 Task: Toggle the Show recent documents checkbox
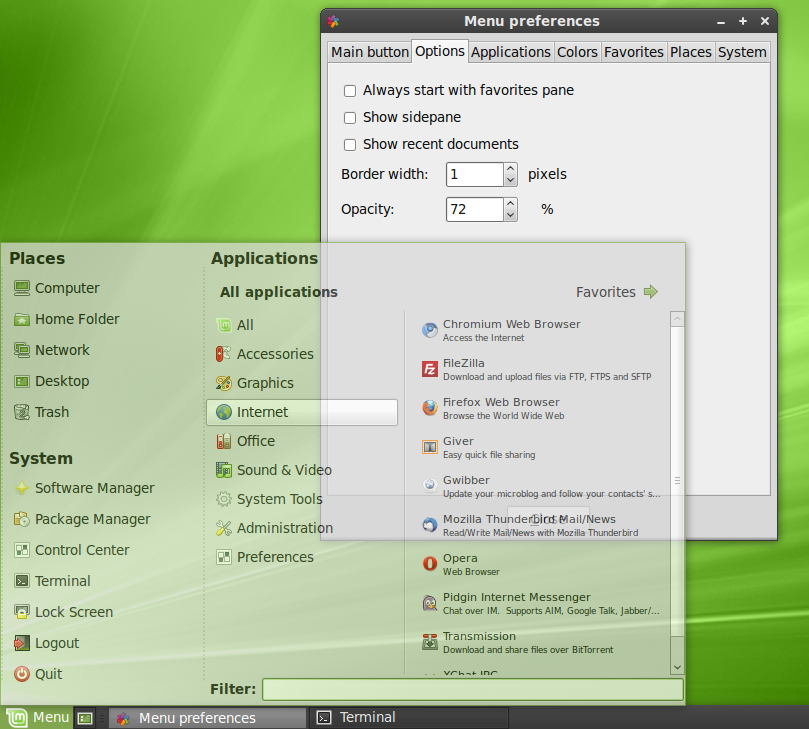pos(350,144)
